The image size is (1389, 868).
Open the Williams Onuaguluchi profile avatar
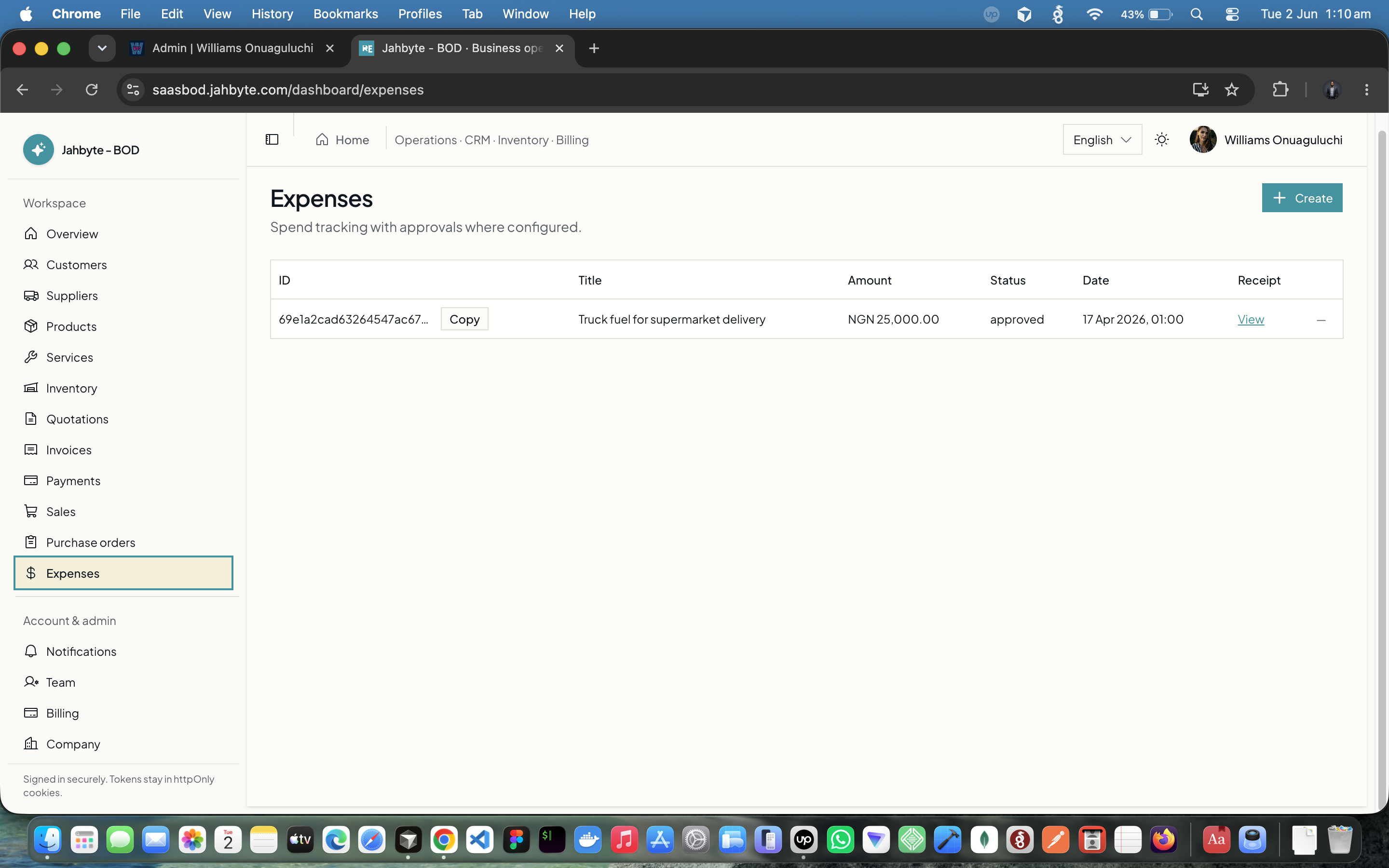click(1202, 139)
